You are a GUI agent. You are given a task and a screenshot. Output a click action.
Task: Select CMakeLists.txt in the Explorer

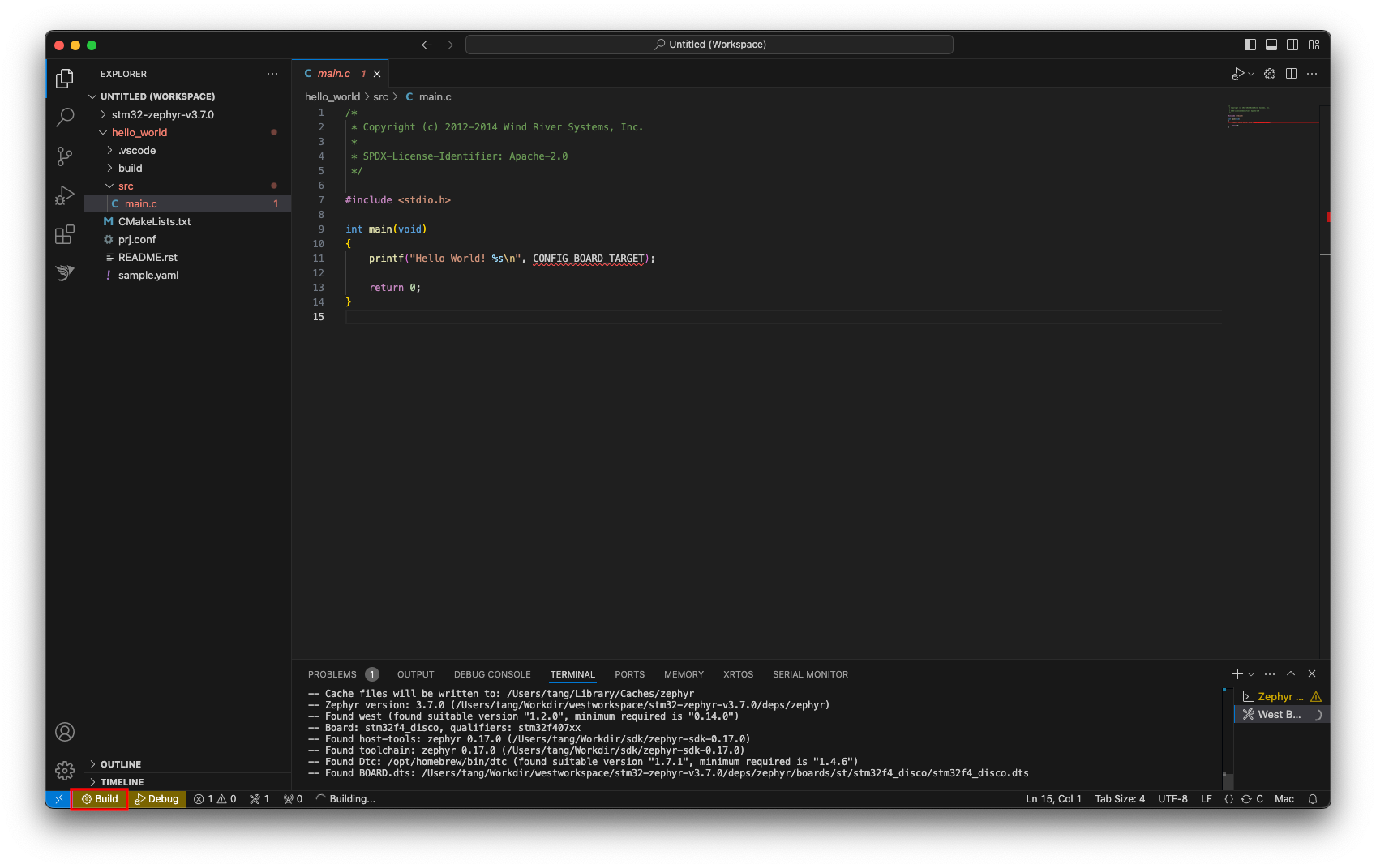(x=156, y=221)
